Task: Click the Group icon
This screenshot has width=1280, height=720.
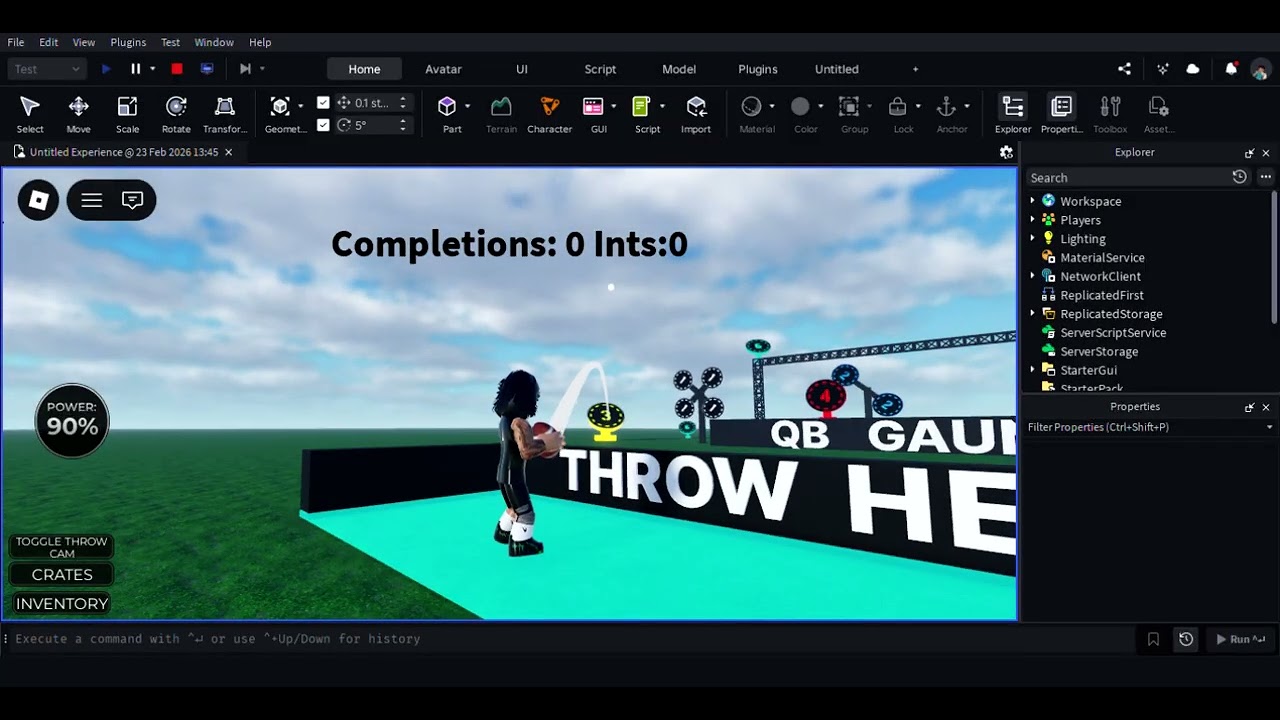Action: [849, 106]
